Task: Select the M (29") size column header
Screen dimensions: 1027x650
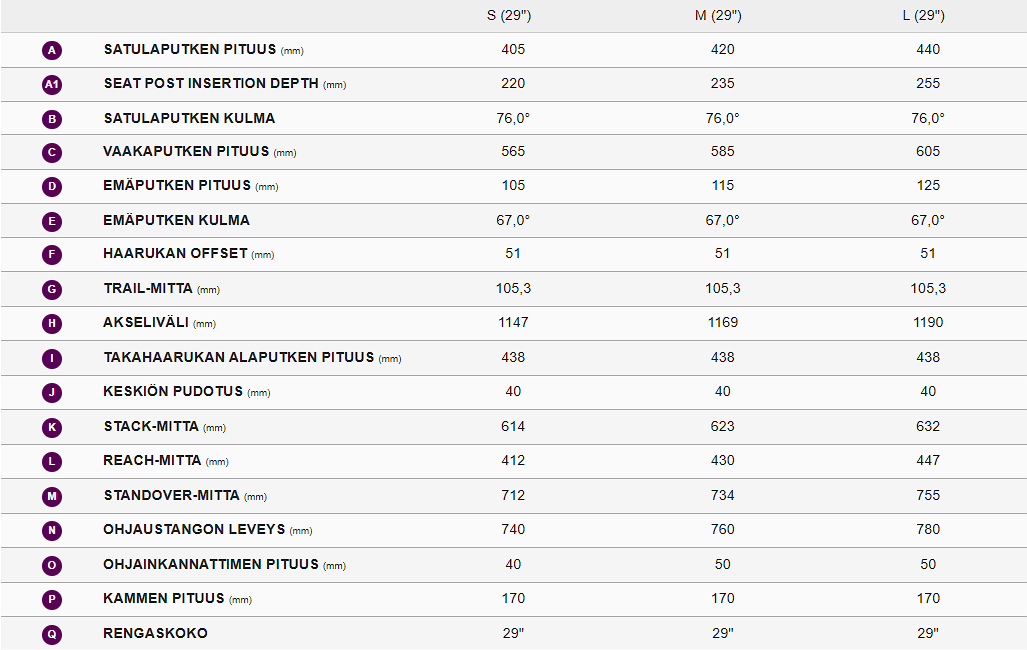Action: (x=722, y=15)
